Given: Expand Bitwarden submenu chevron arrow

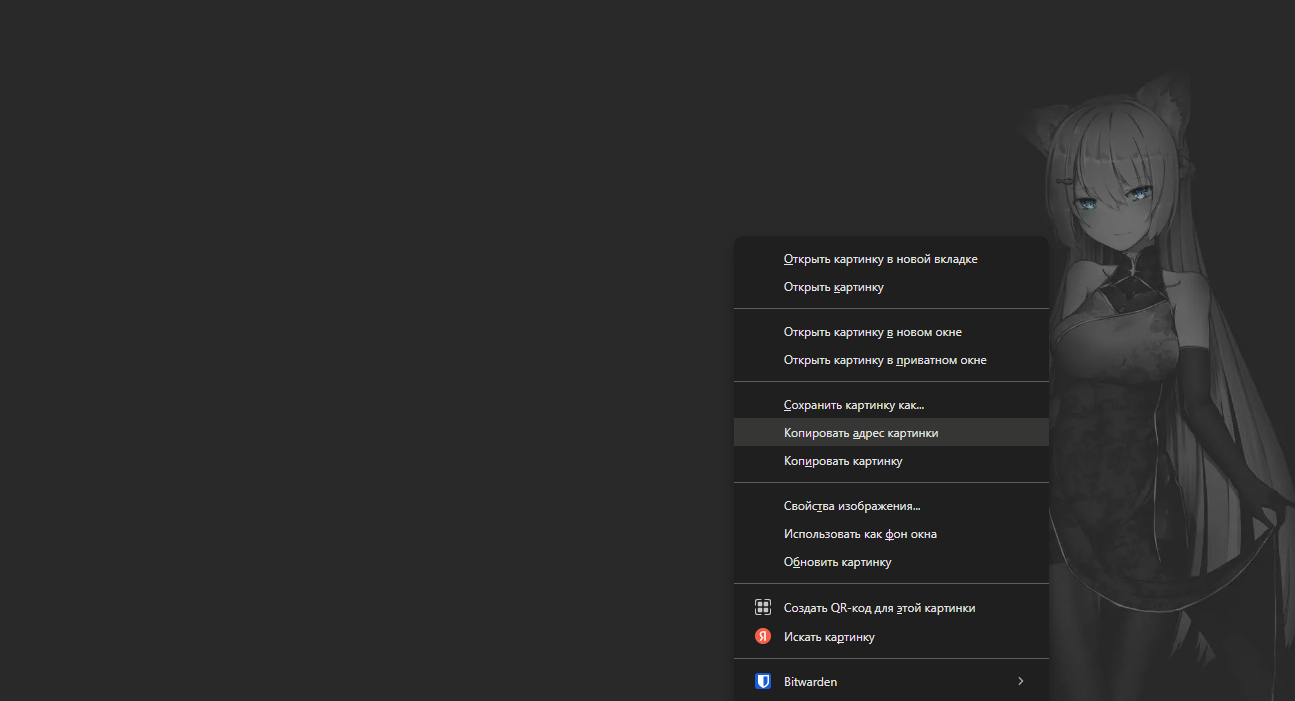Looking at the screenshot, I should click(x=1021, y=681).
